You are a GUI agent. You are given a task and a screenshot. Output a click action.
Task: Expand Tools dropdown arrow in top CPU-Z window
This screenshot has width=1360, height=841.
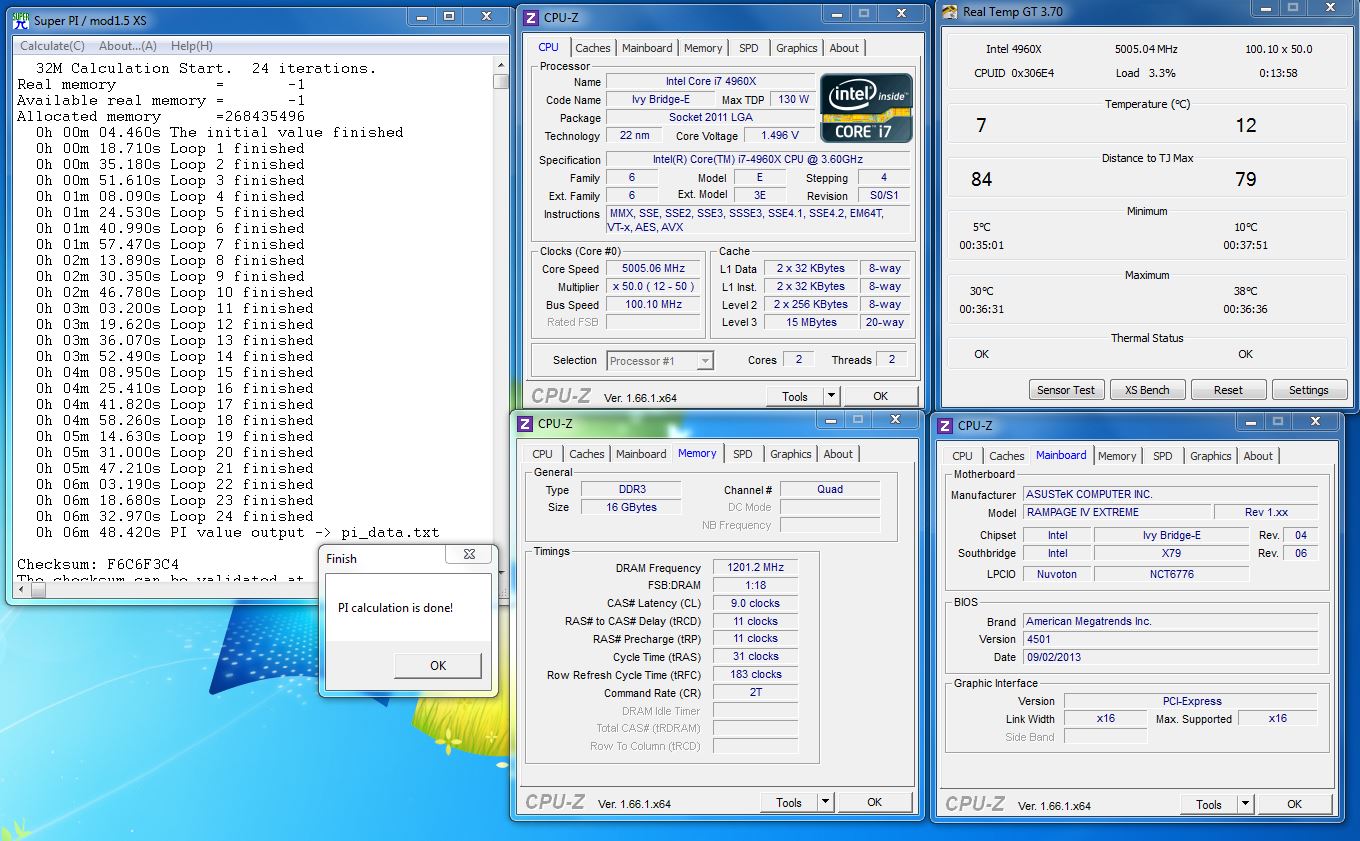(831, 396)
